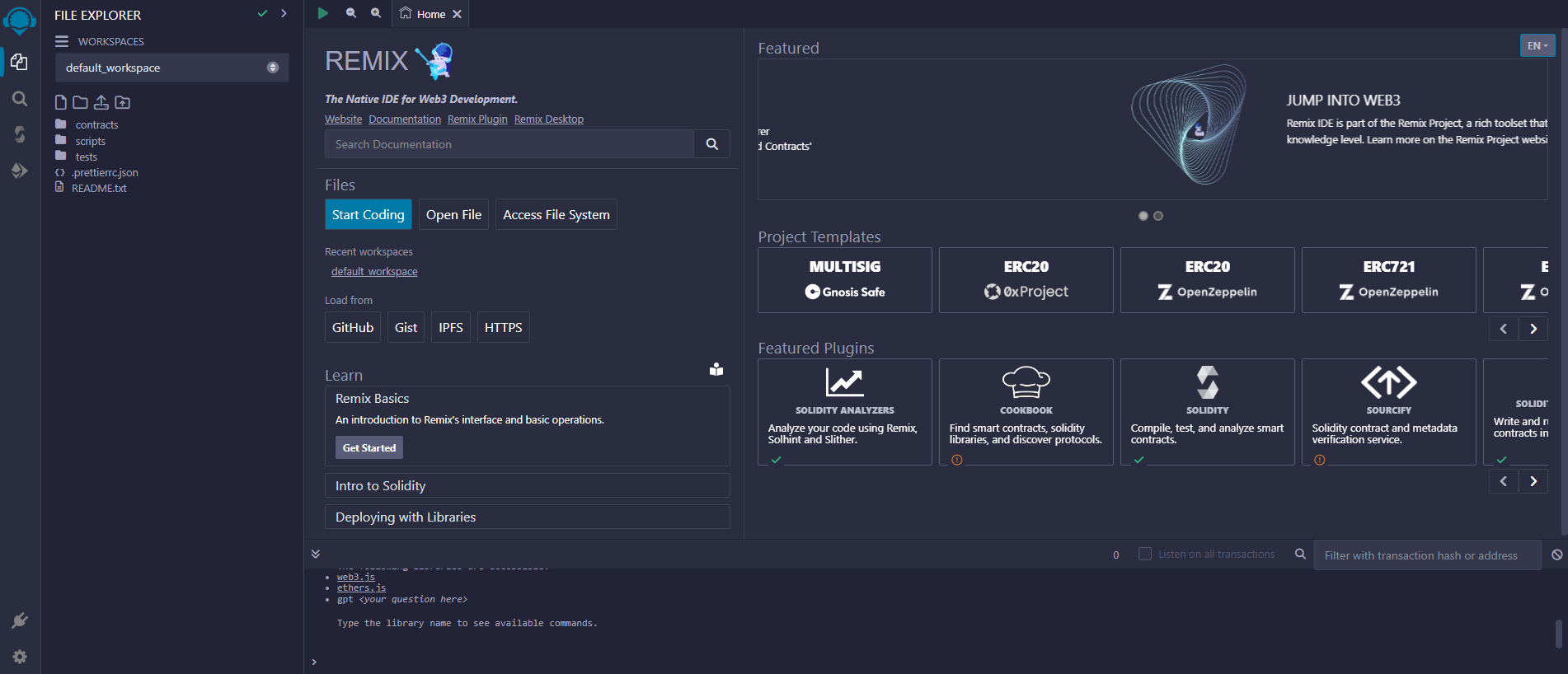
Task: Toggle Listen on all transactions checkbox
Action: point(1145,554)
